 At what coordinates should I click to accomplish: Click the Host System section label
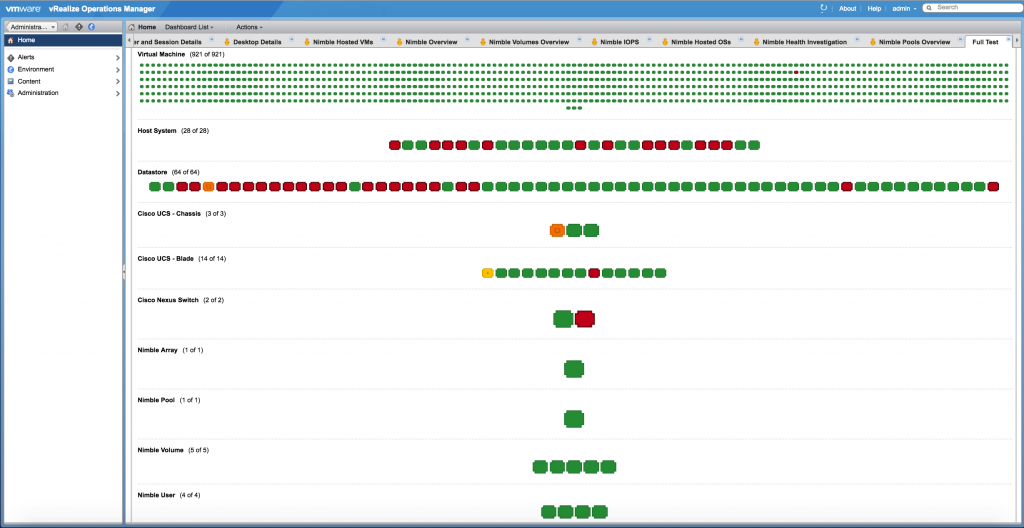click(157, 131)
